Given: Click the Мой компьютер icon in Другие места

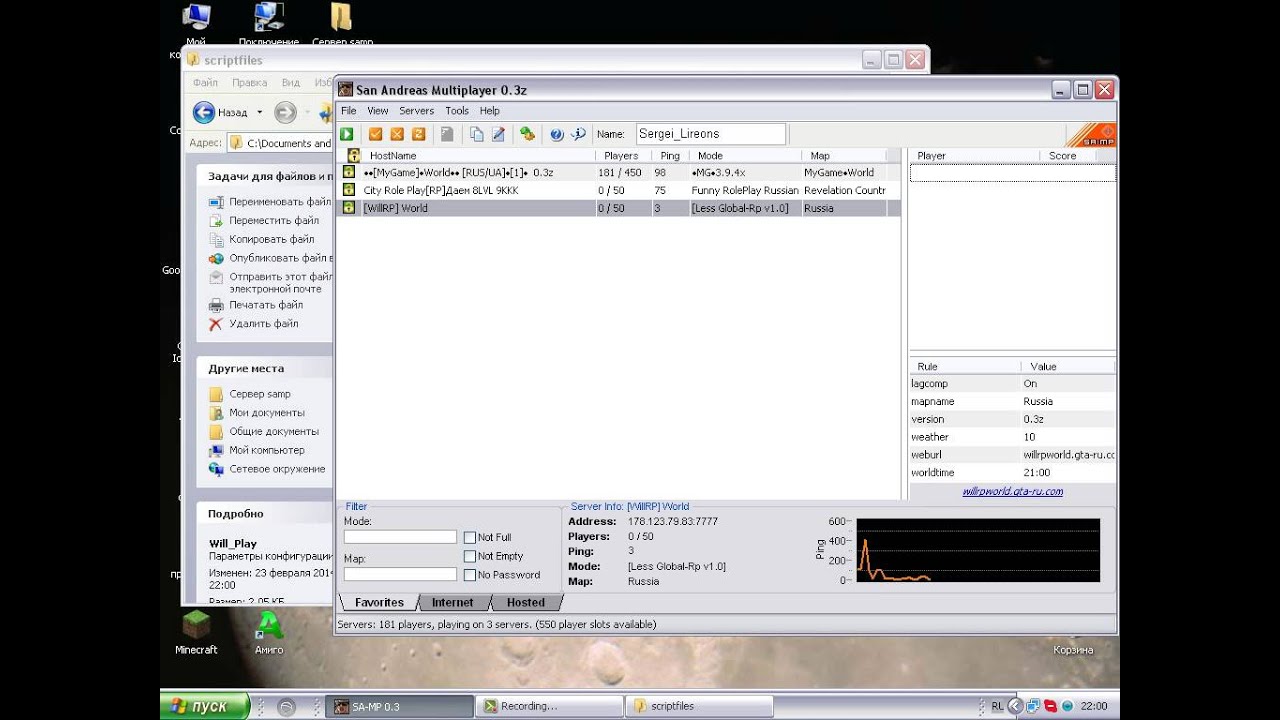Looking at the screenshot, I should coord(216,450).
